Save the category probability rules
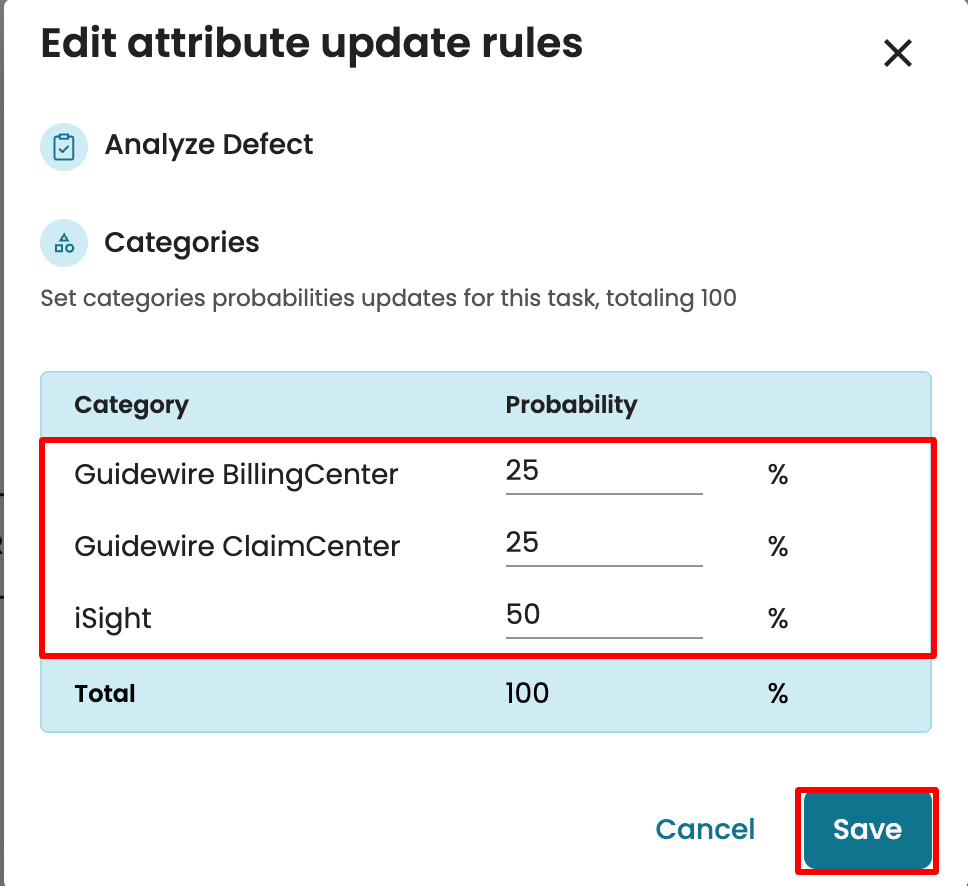Viewport: 968px width, 886px height. pyautogui.click(x=867, y=829)
